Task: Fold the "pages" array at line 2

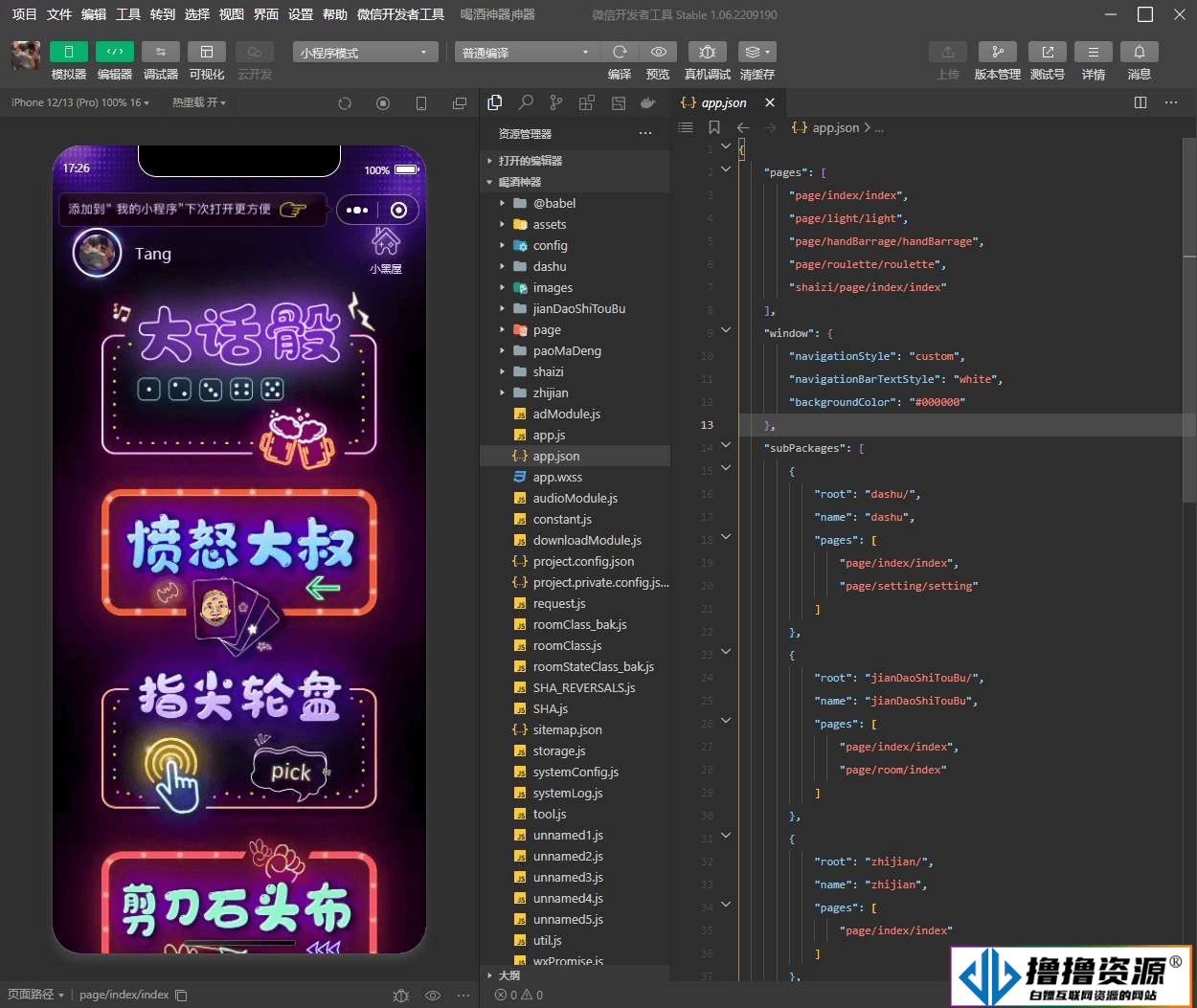Action: tap(726, 169)
